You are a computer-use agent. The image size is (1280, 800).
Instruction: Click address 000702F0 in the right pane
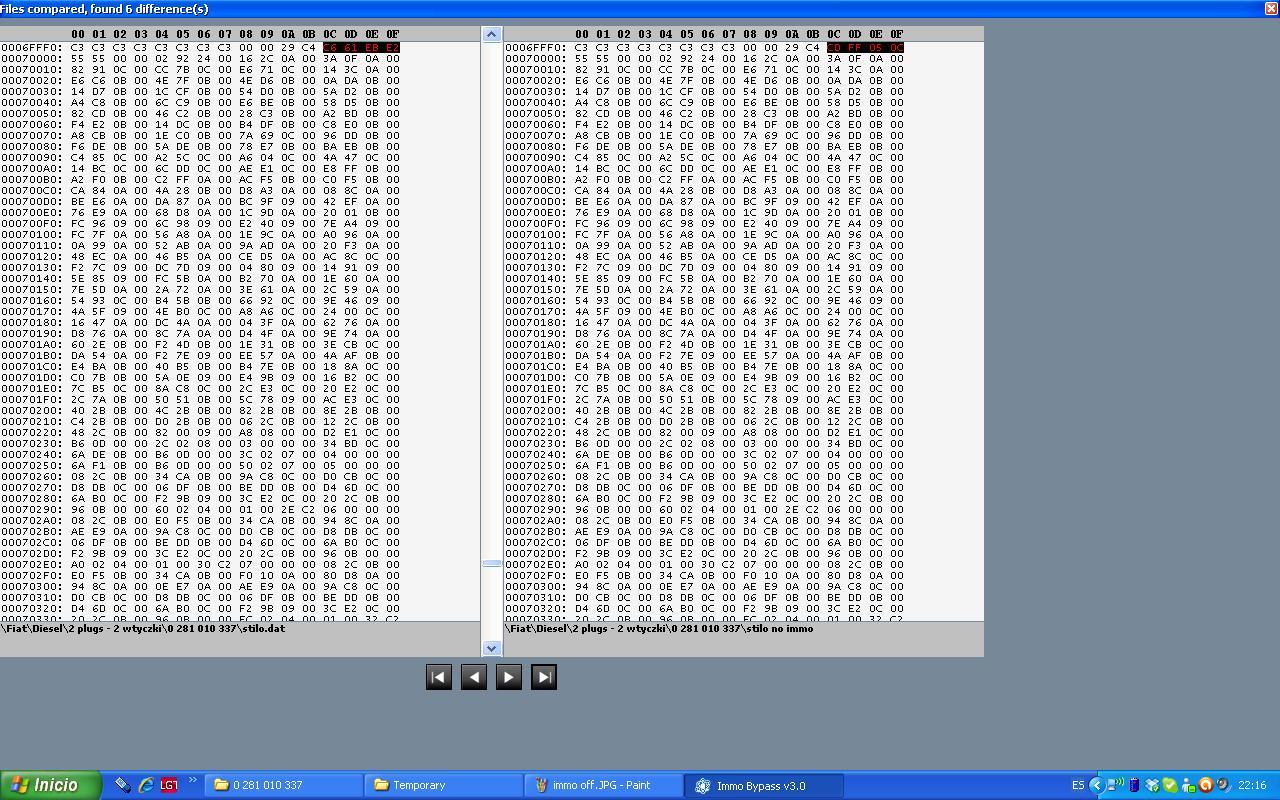click(535, 575)
